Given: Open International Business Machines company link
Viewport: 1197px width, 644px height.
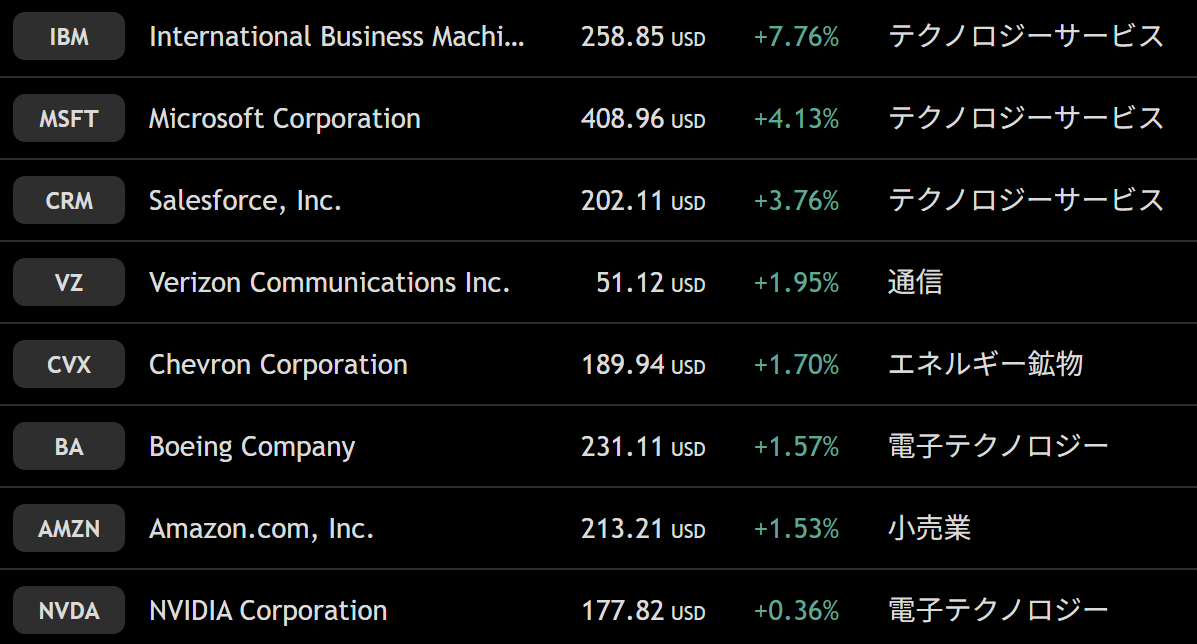Looking at the screenshot, I should tap(336, 37).
